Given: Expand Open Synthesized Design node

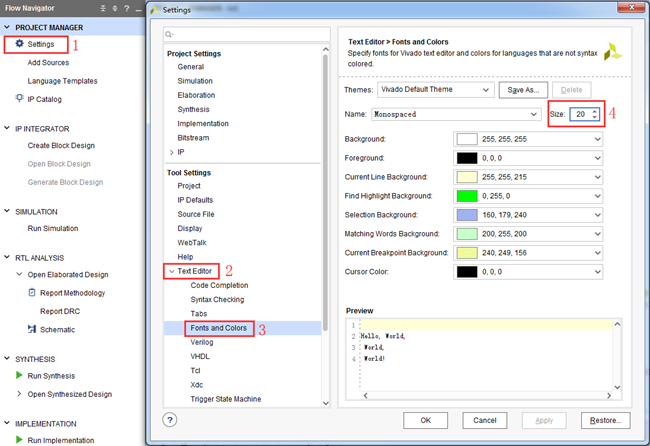Looking at the screenshot, I should (19, 393).
